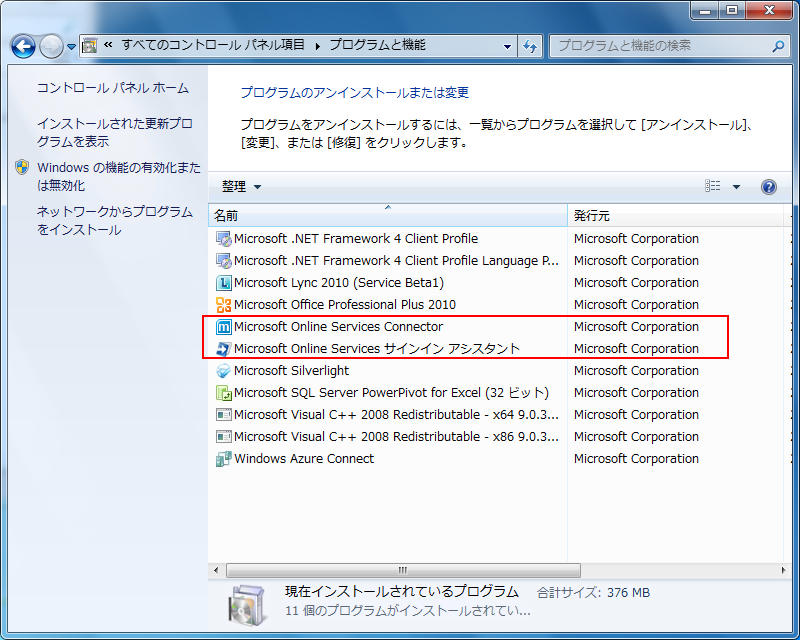The width and height of the screenshot is (800, 640).
Task: Click the Silverlight program icon
Action: (x=223, y=371)
